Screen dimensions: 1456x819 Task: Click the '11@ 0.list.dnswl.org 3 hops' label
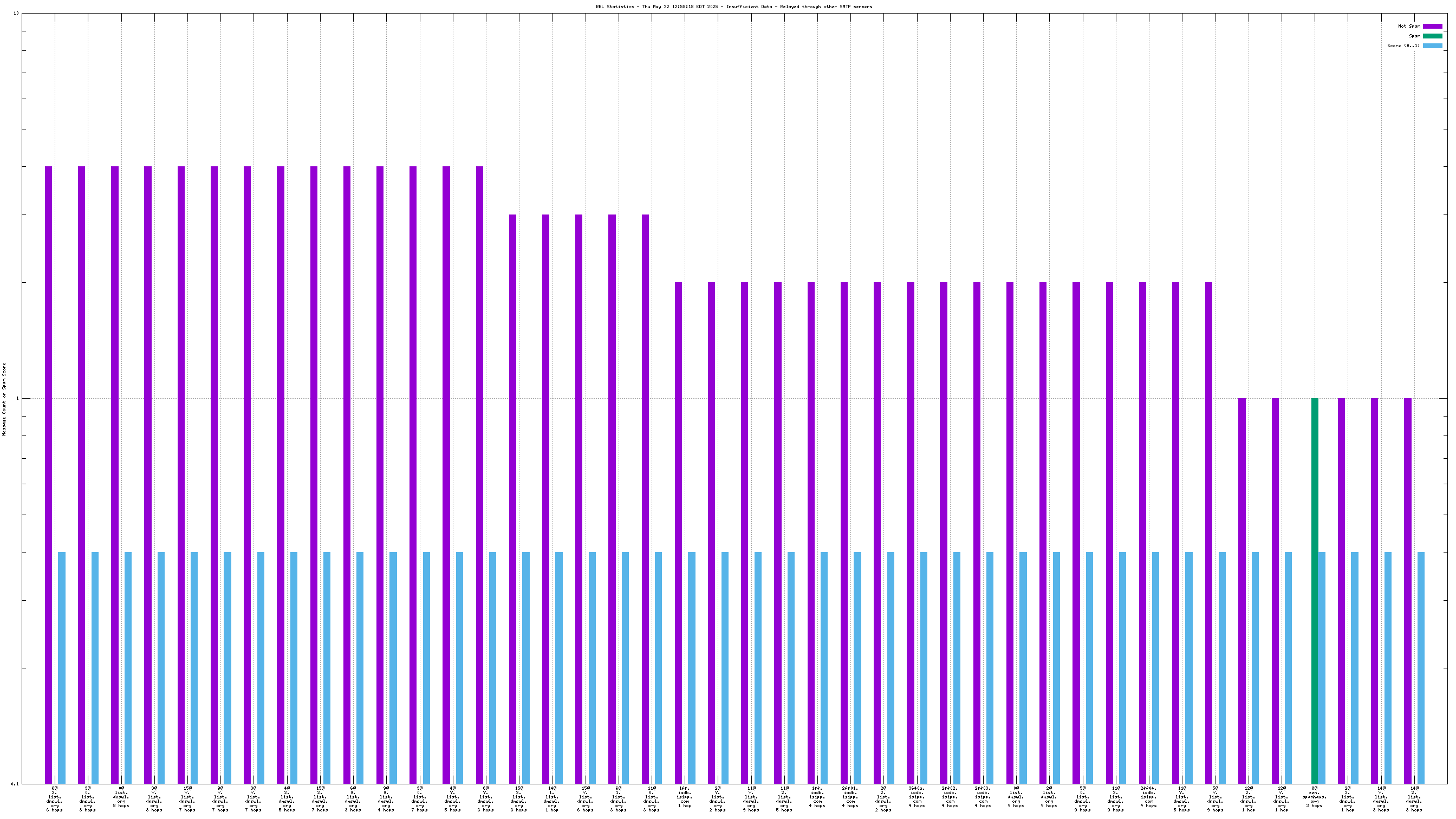651,798
